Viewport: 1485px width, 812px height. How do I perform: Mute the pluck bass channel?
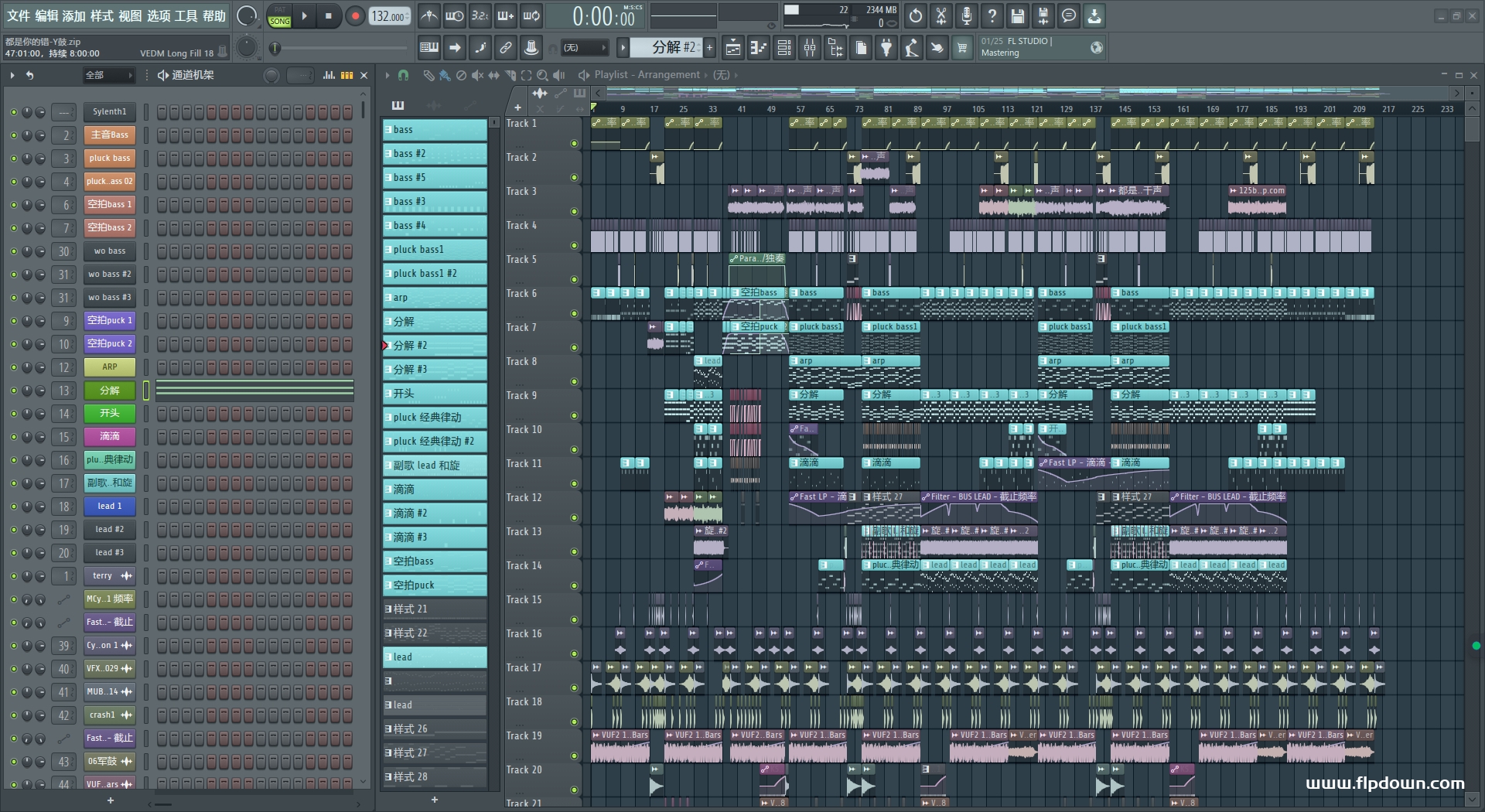13,159
